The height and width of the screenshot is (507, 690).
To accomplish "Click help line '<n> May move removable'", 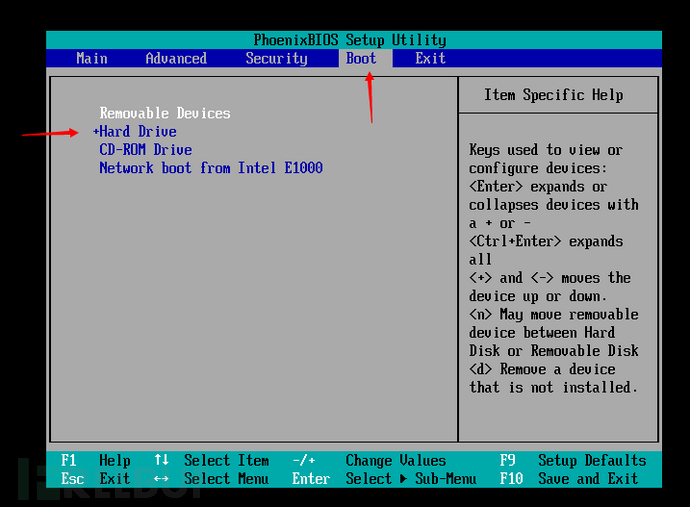I will click(x=554, y=314).
